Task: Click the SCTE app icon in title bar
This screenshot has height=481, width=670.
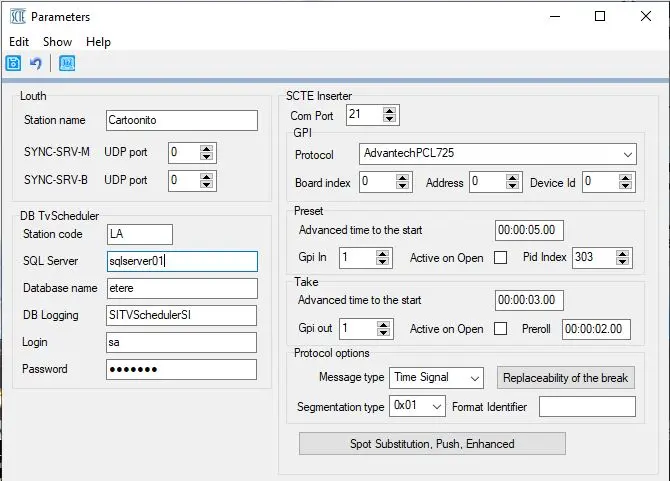Action: click(x=16, y=17)
